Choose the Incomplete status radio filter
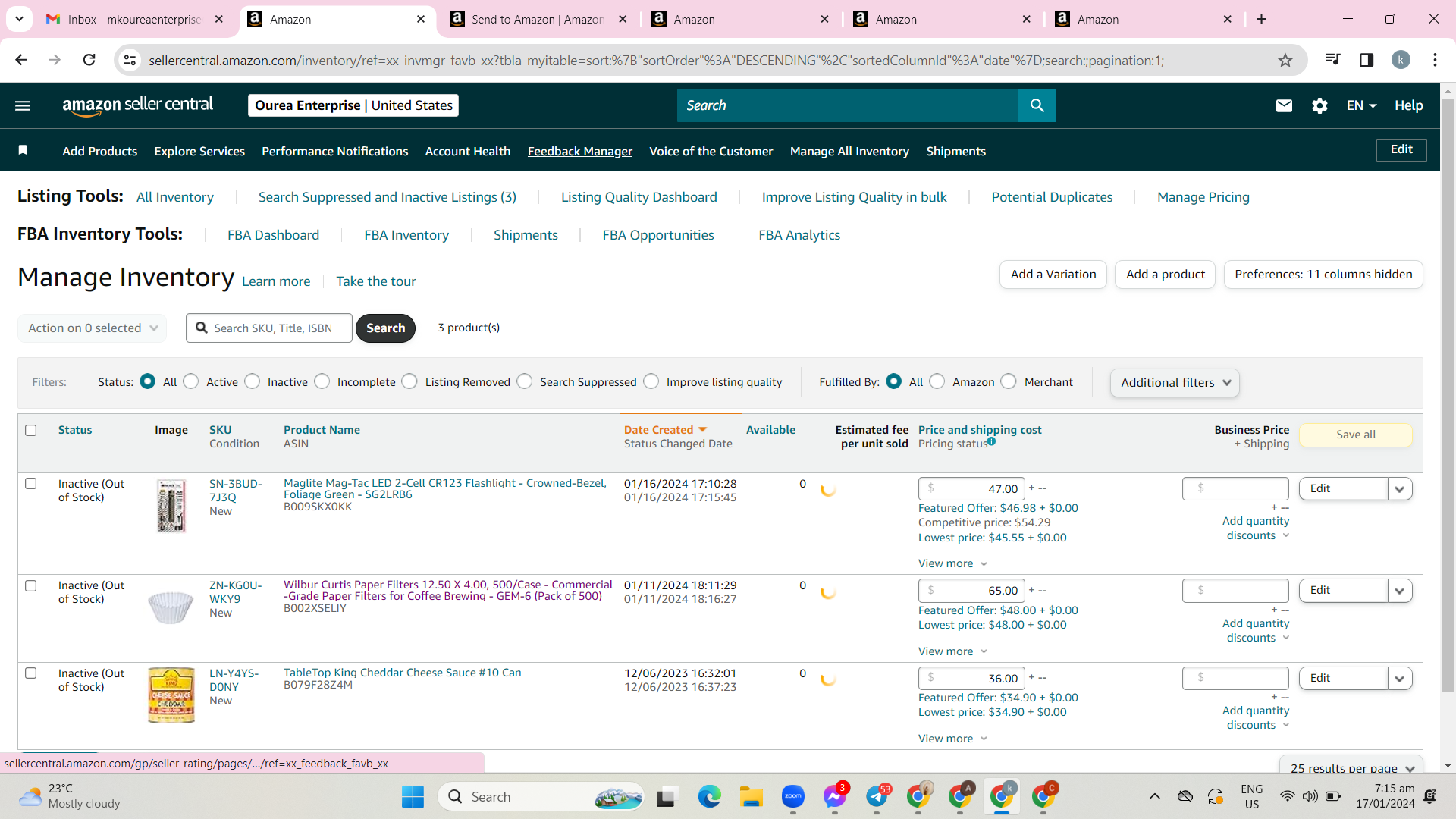Screen dimensions: 1456x819 (x=322, y=381)
